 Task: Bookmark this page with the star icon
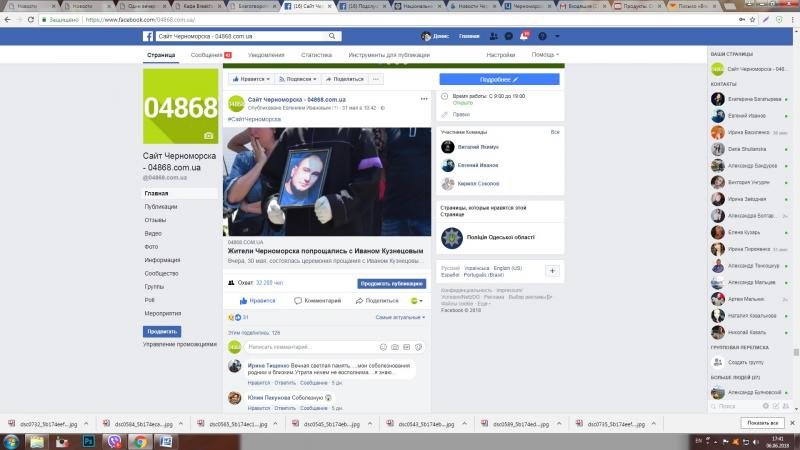(752, 19)
